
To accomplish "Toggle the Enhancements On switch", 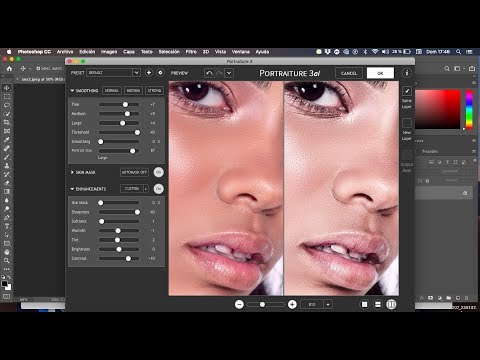I will tap(159, 189).
